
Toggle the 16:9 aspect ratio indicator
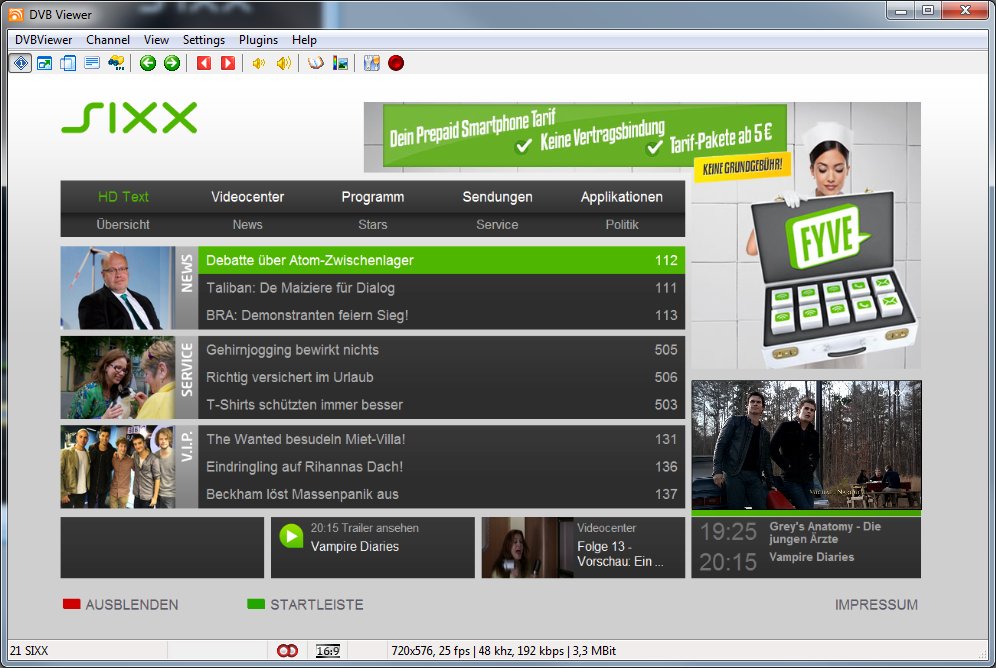point(328,651)
